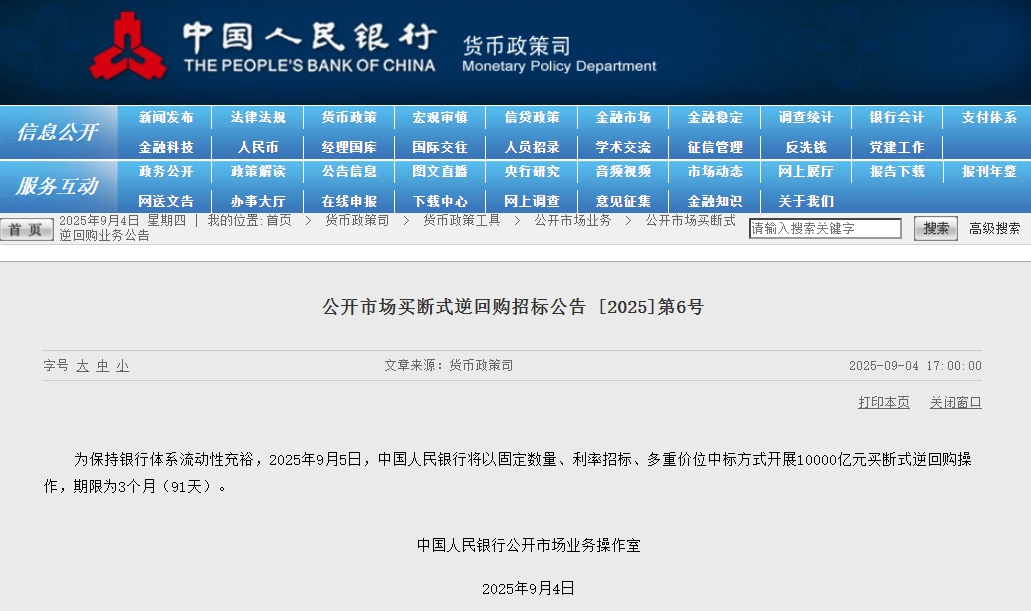Open 报告下载 navigation item
The image size is (1031, 611).
coord(897,172)
